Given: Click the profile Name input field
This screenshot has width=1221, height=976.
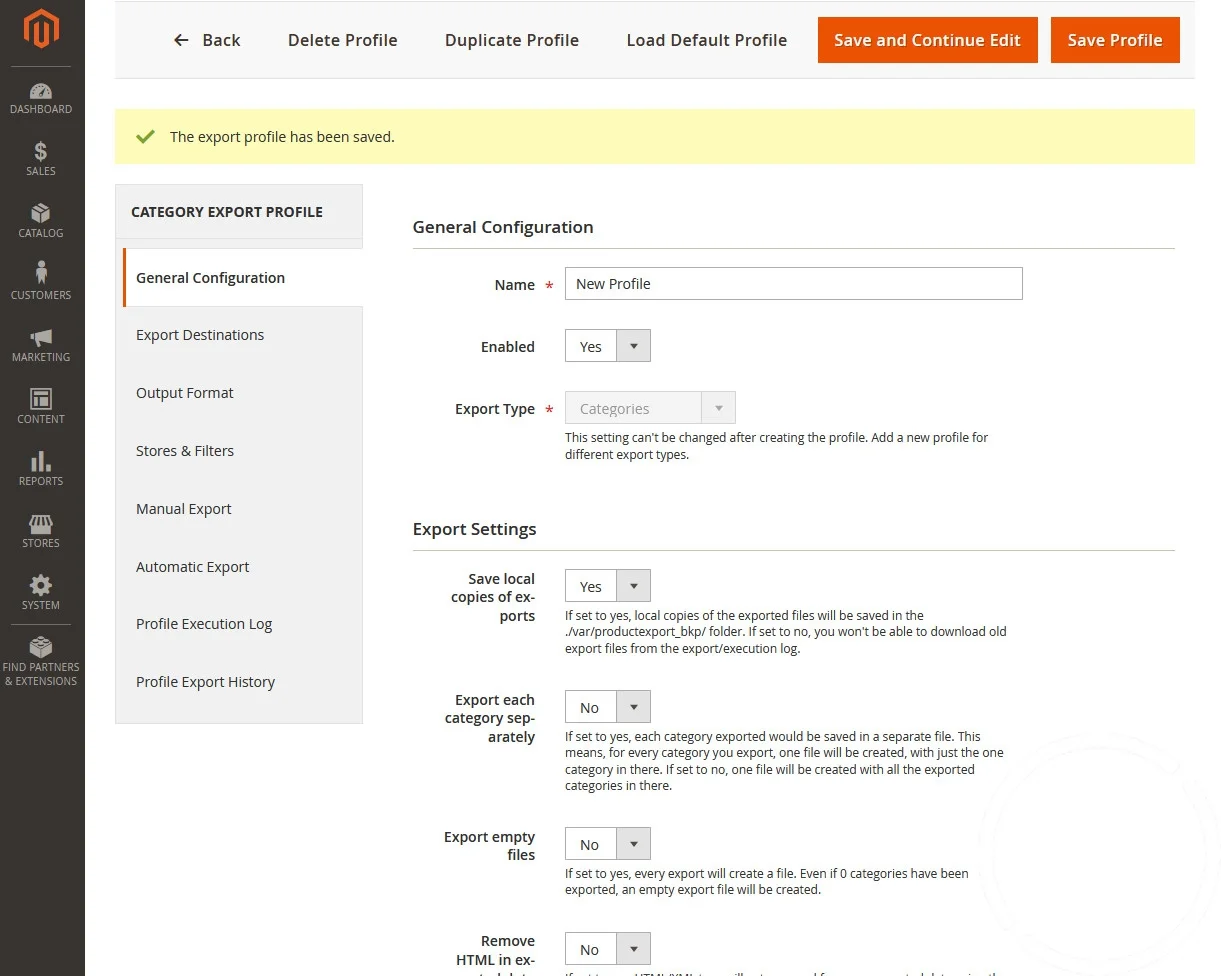Looking at the screenshot, I should pyautogui.click(x=793, y=284).
